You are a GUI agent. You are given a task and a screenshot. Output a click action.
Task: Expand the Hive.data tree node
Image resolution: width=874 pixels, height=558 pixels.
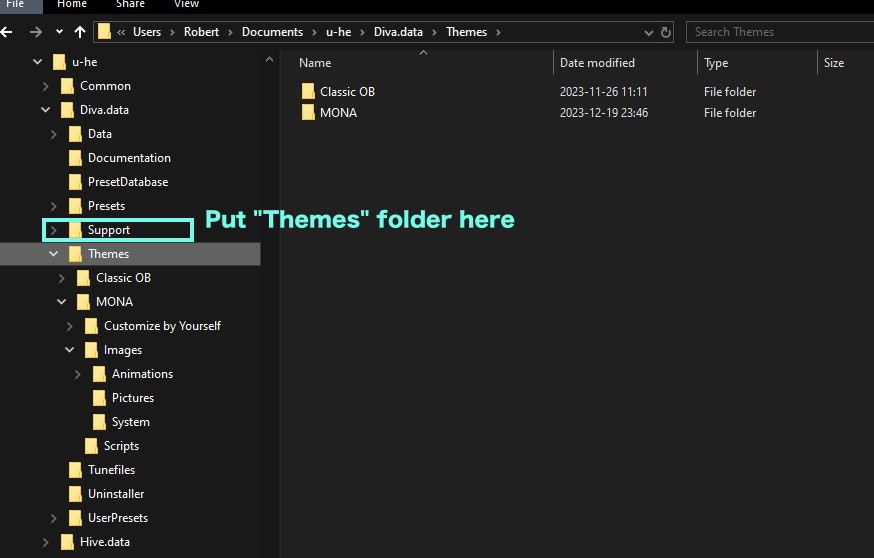point(45,542)
